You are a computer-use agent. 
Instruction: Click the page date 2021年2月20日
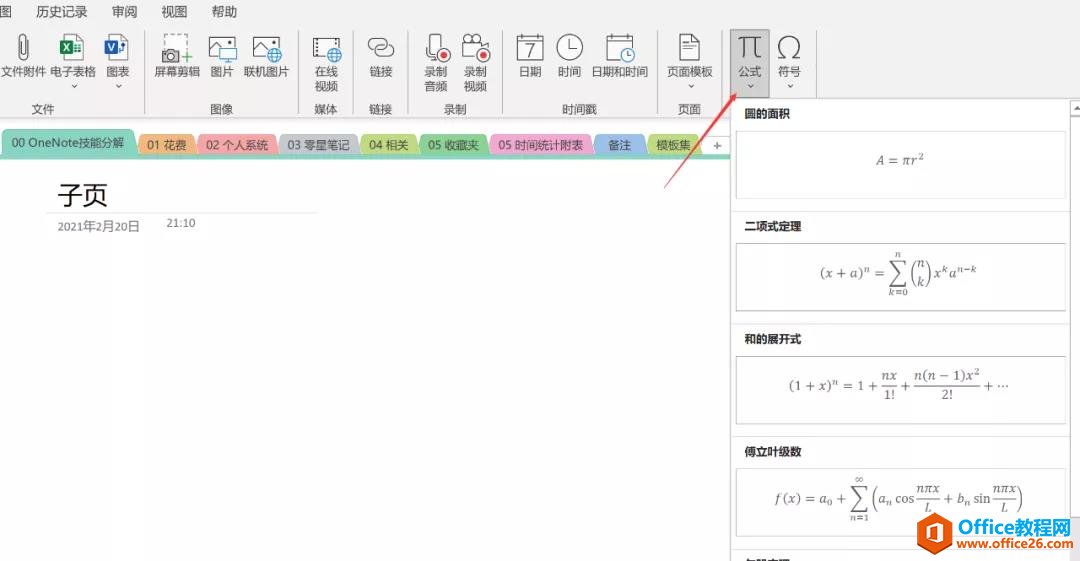pyautogui.click(x=98, y=226)
